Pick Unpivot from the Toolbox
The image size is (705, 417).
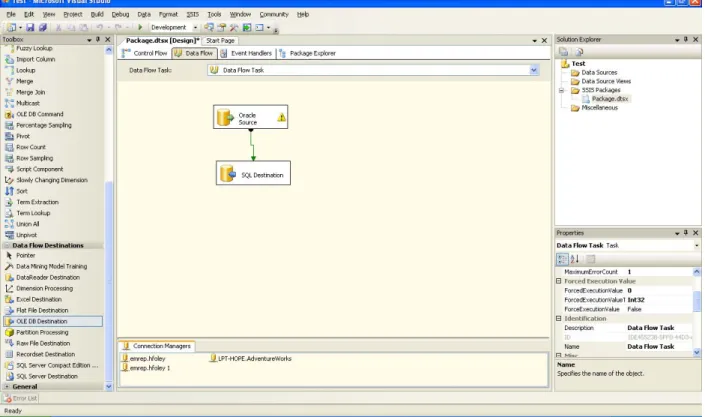tap(27, 235)
